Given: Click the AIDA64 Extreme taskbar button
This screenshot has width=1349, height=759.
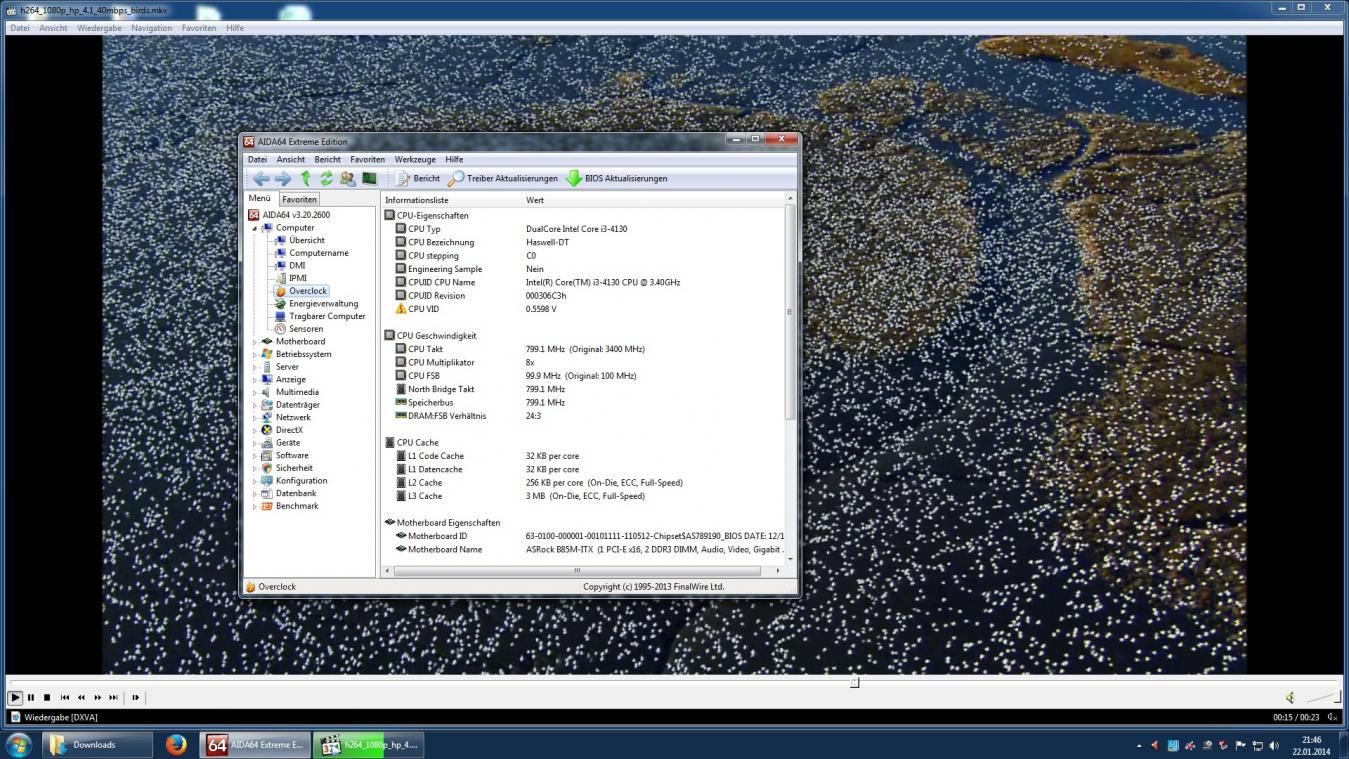Looking at the screenshot, I should point(255,744).
